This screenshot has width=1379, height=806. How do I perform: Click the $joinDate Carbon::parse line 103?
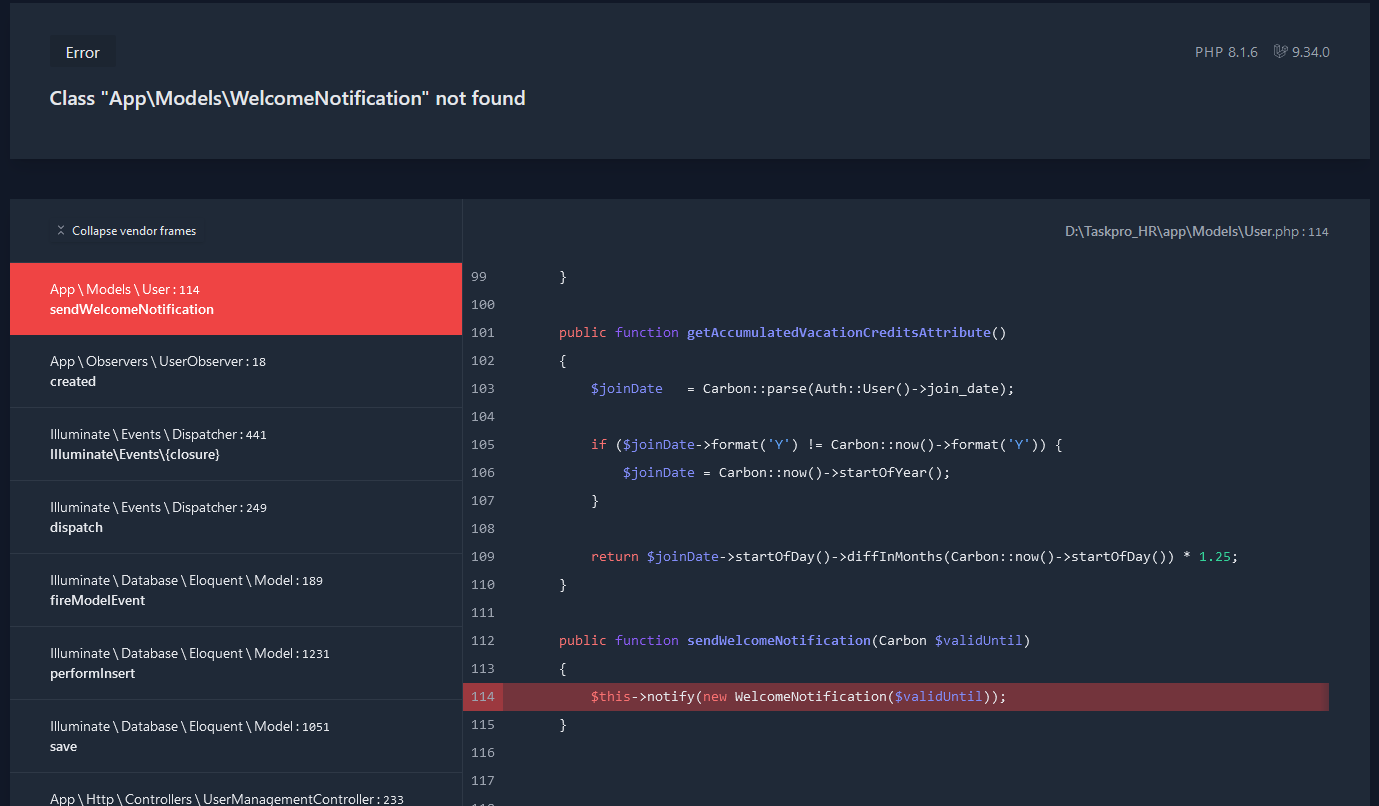pos(802,388)
